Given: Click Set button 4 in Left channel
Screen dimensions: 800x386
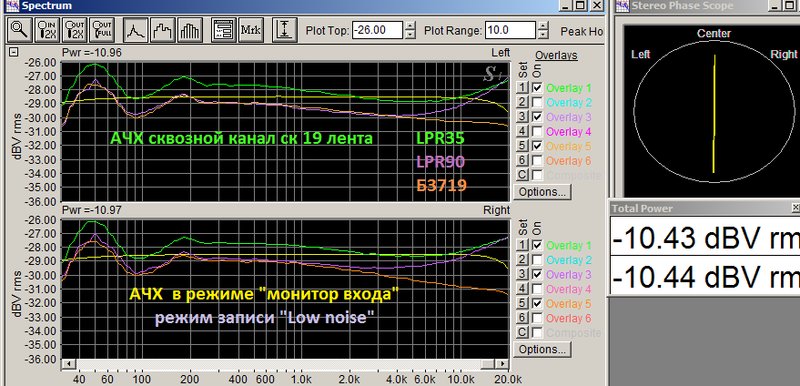Looking at the screenshot, I should (x=521, y=132).
